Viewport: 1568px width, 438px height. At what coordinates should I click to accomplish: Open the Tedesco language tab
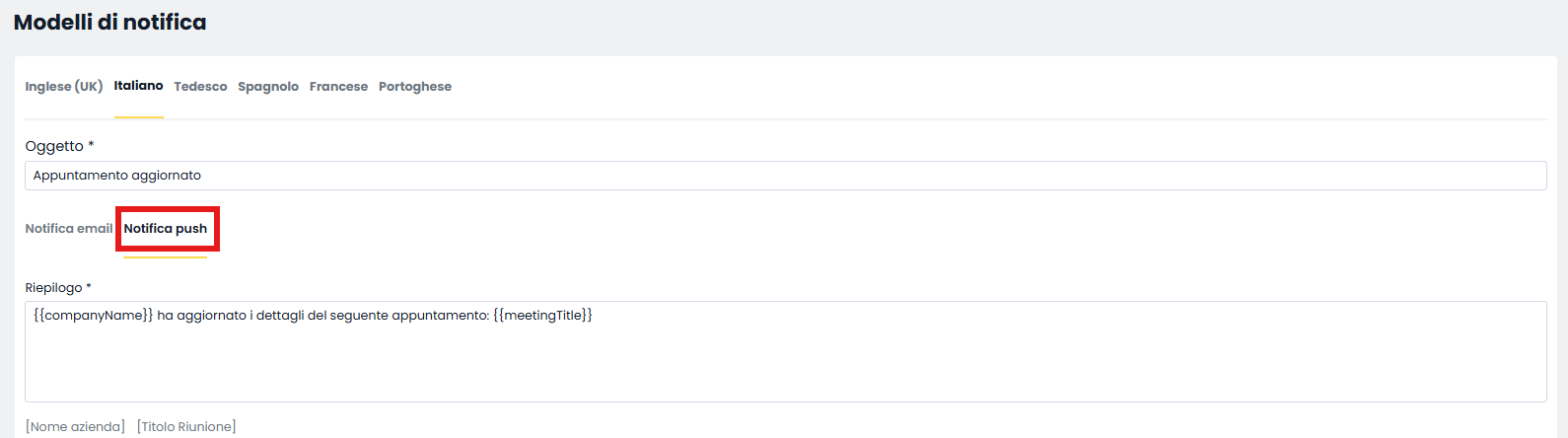tap(200, 87)
